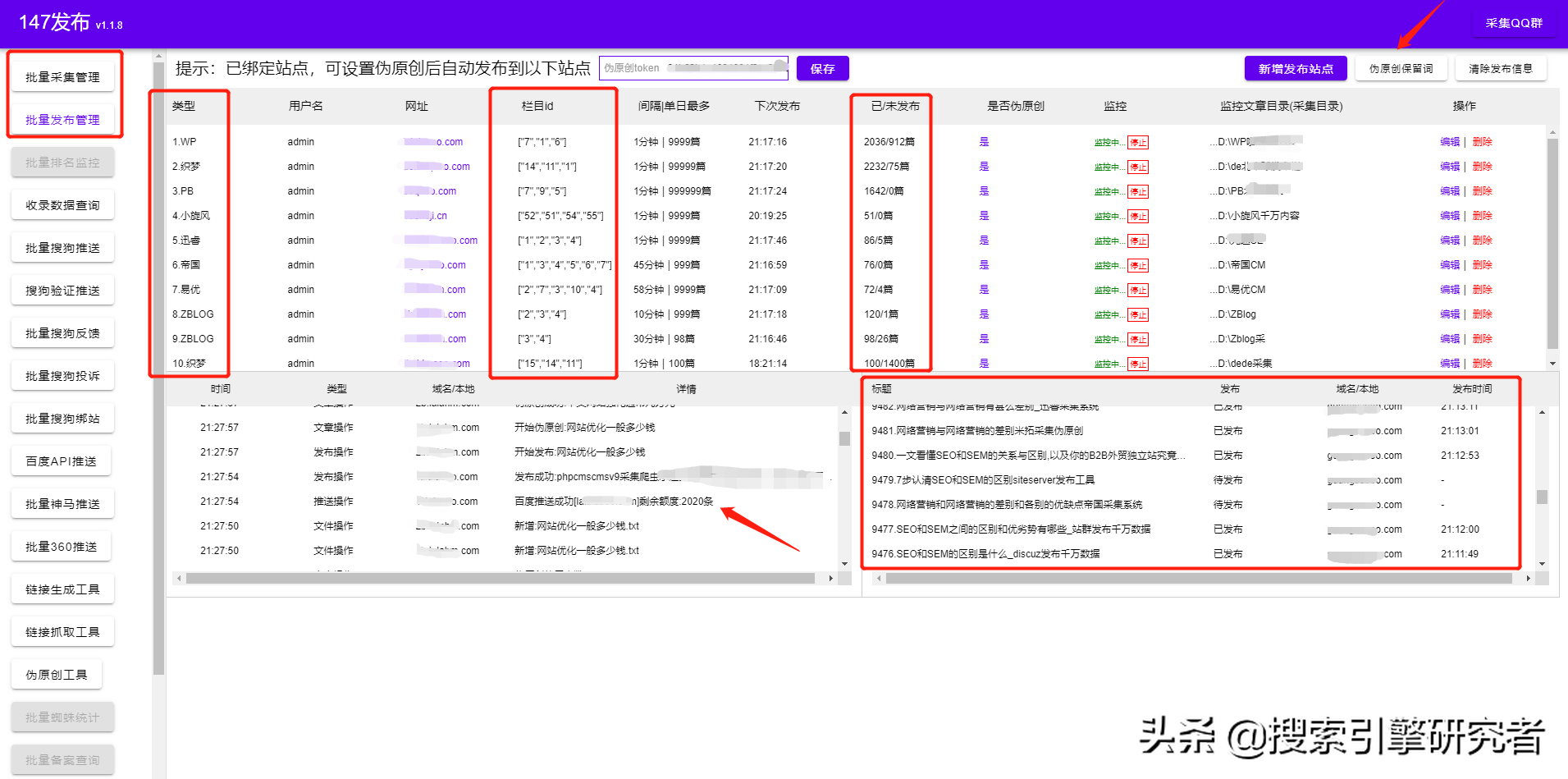Add a site with 新增发布站点
This screenshot has width=1568, height=779.
point(1295,69)
